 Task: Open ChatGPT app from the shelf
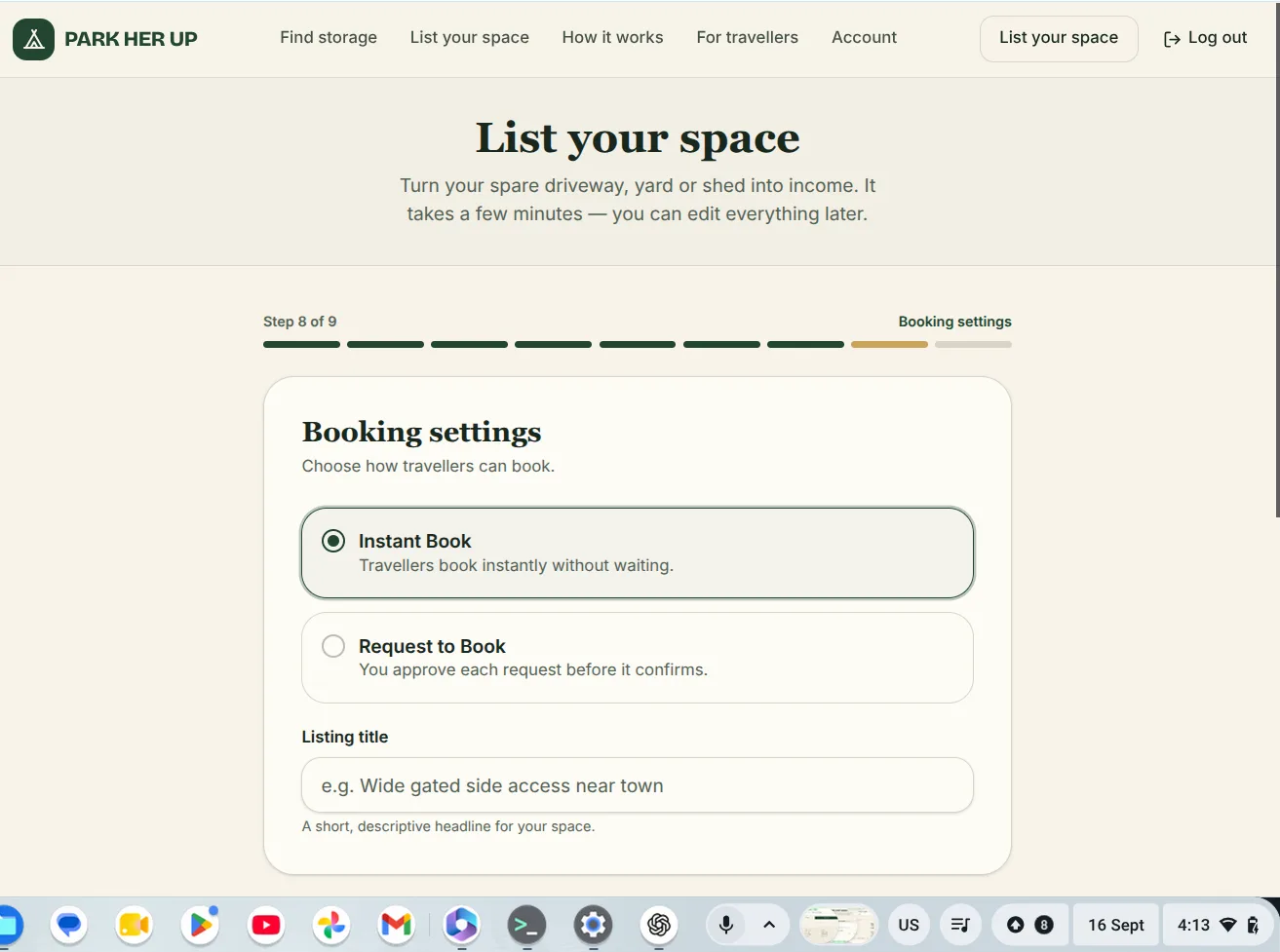pos(659,925)
